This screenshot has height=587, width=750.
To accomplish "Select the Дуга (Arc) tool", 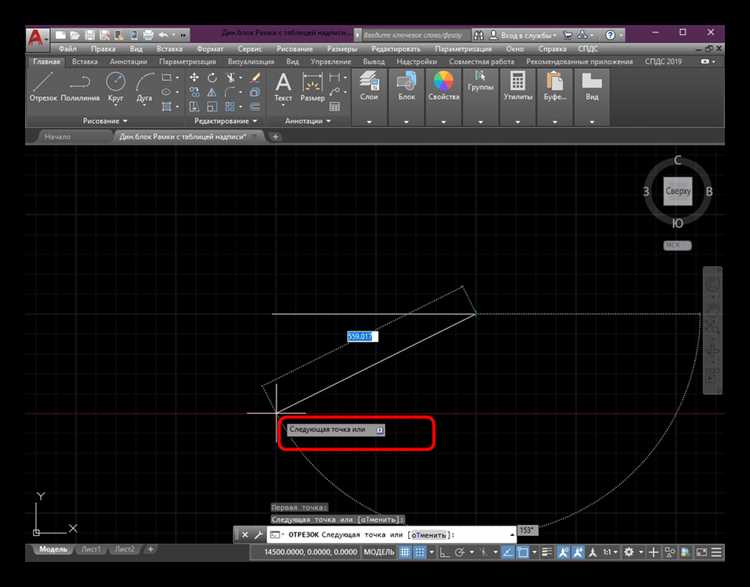I will (144, 87).
